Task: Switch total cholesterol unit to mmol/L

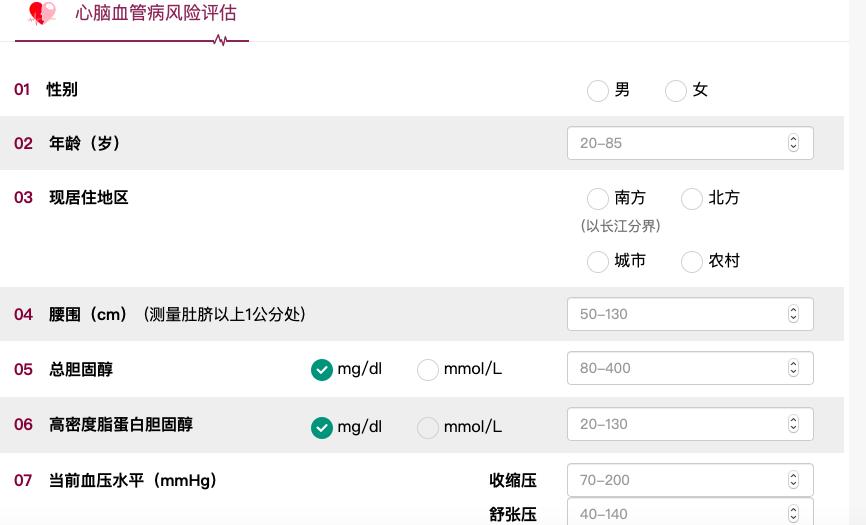Action: point(428,370)
